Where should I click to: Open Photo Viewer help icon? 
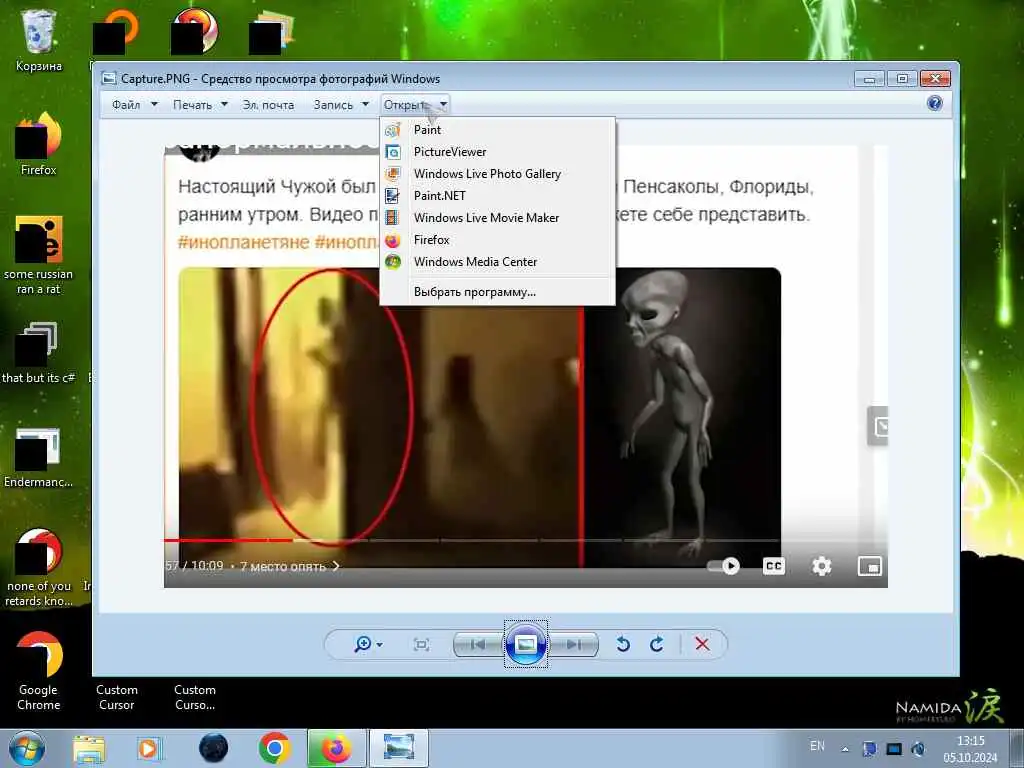(x=935, y=103)
